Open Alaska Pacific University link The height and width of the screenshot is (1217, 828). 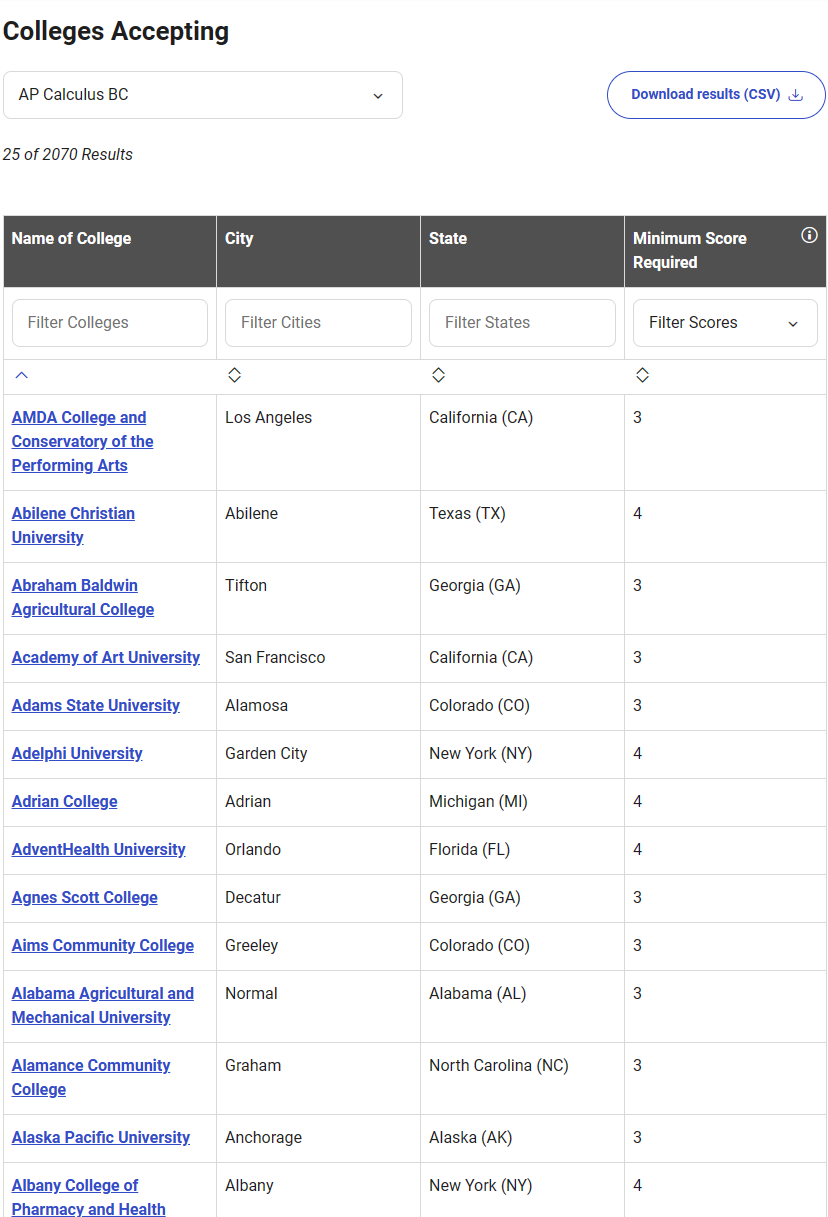(x=101, y=1137)
